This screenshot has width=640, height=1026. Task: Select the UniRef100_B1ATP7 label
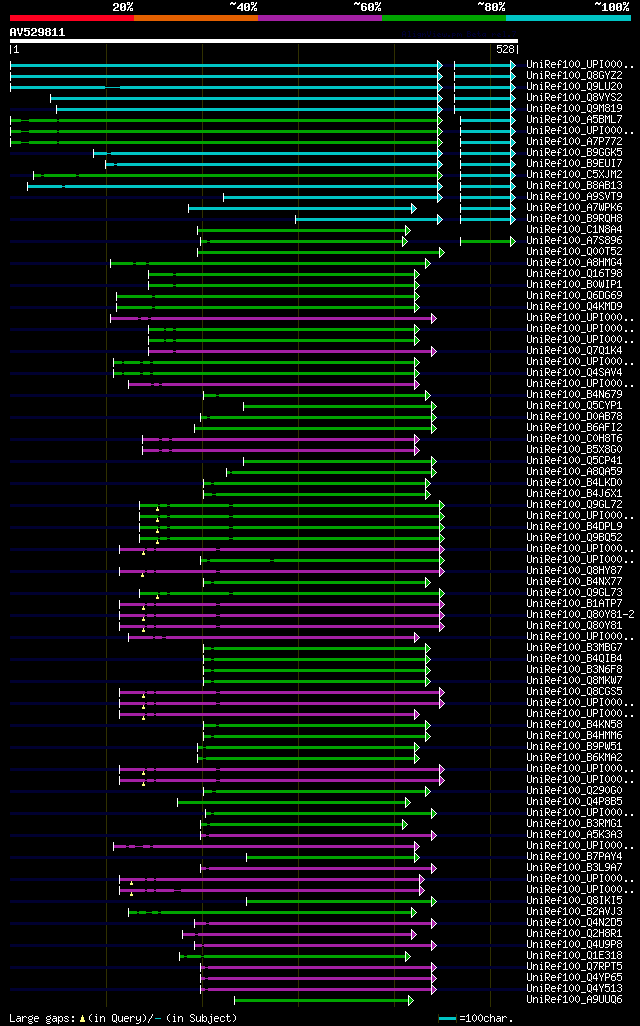pyautogui.click(x=575, y=603)
